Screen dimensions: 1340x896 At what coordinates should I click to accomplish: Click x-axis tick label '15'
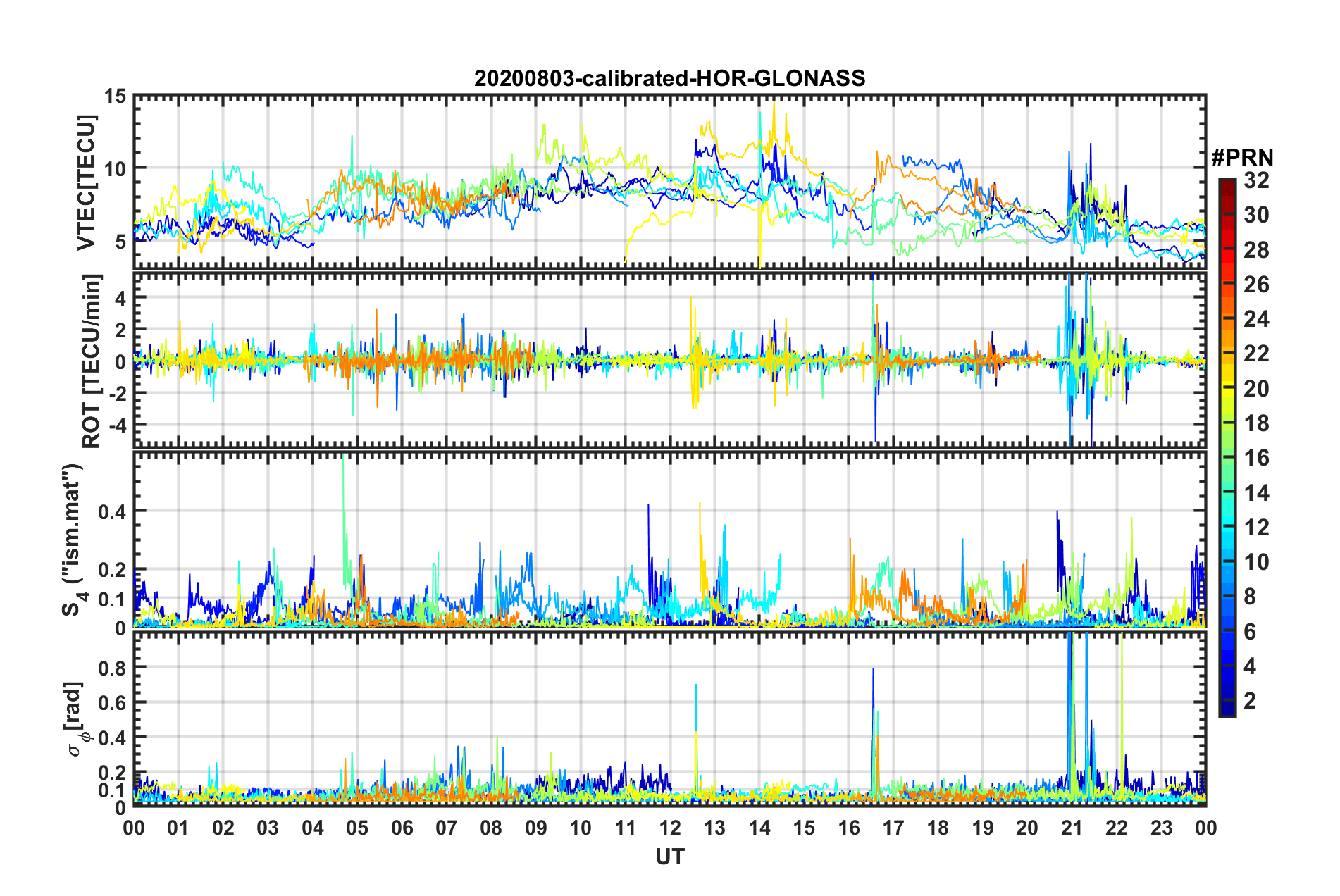(804, 828)
